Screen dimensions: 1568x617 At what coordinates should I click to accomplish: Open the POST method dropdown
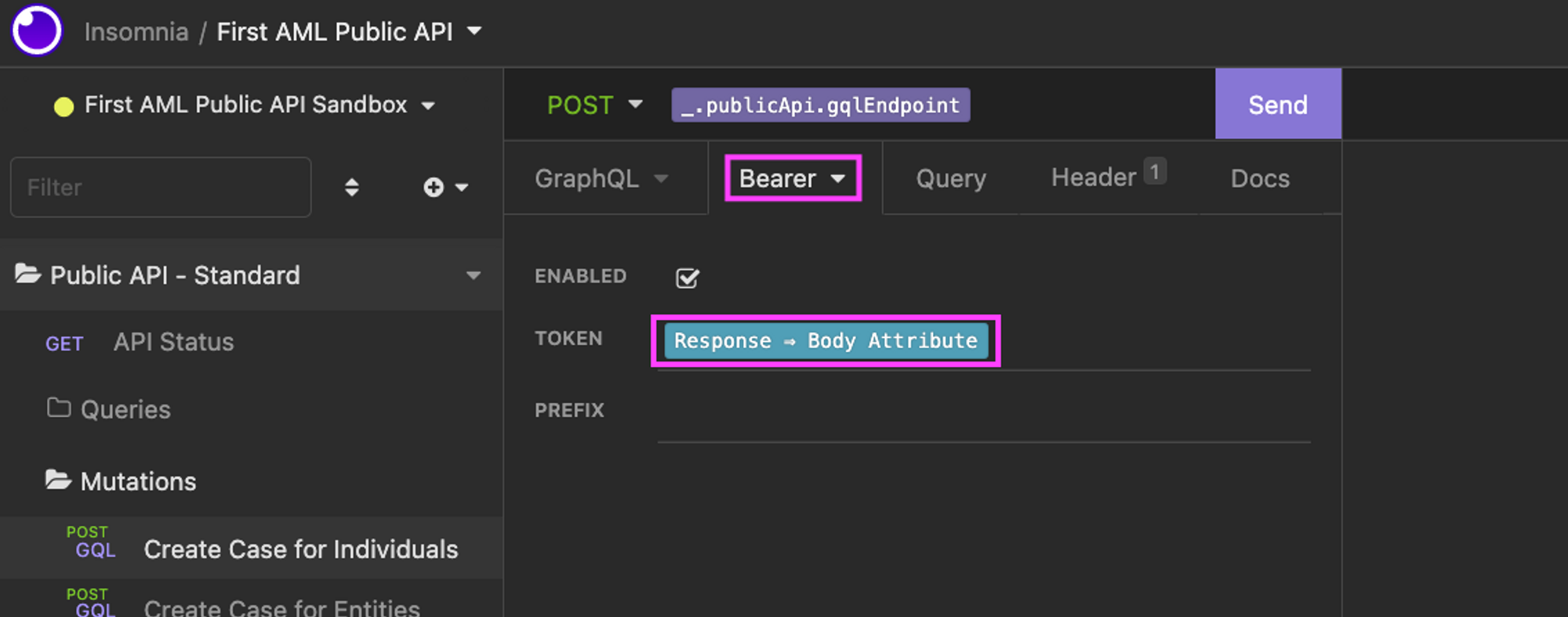click(595, 105)
